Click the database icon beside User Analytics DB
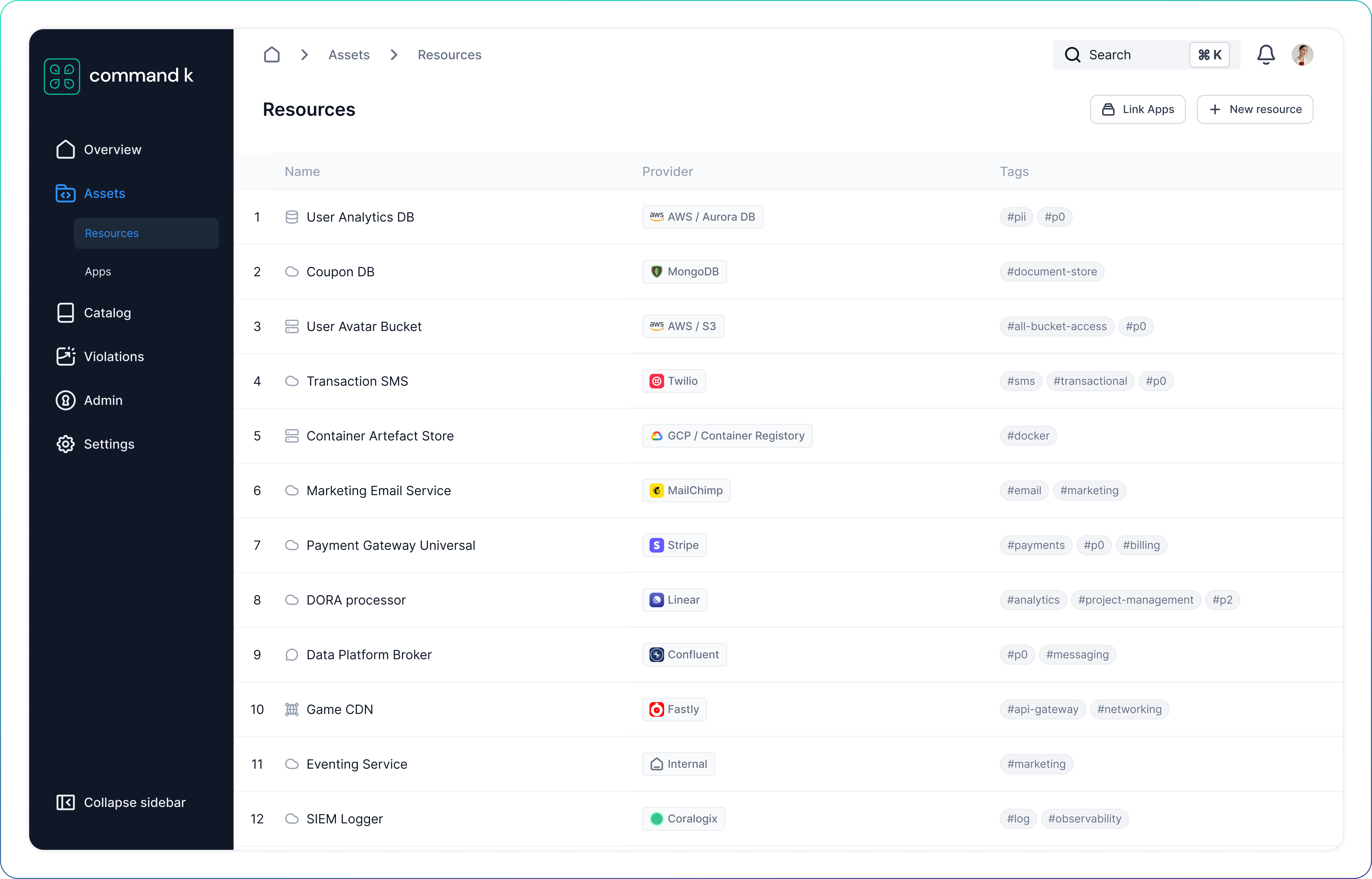The width and height of the screenshot is (1372, 879). click(x=292, y=217)
